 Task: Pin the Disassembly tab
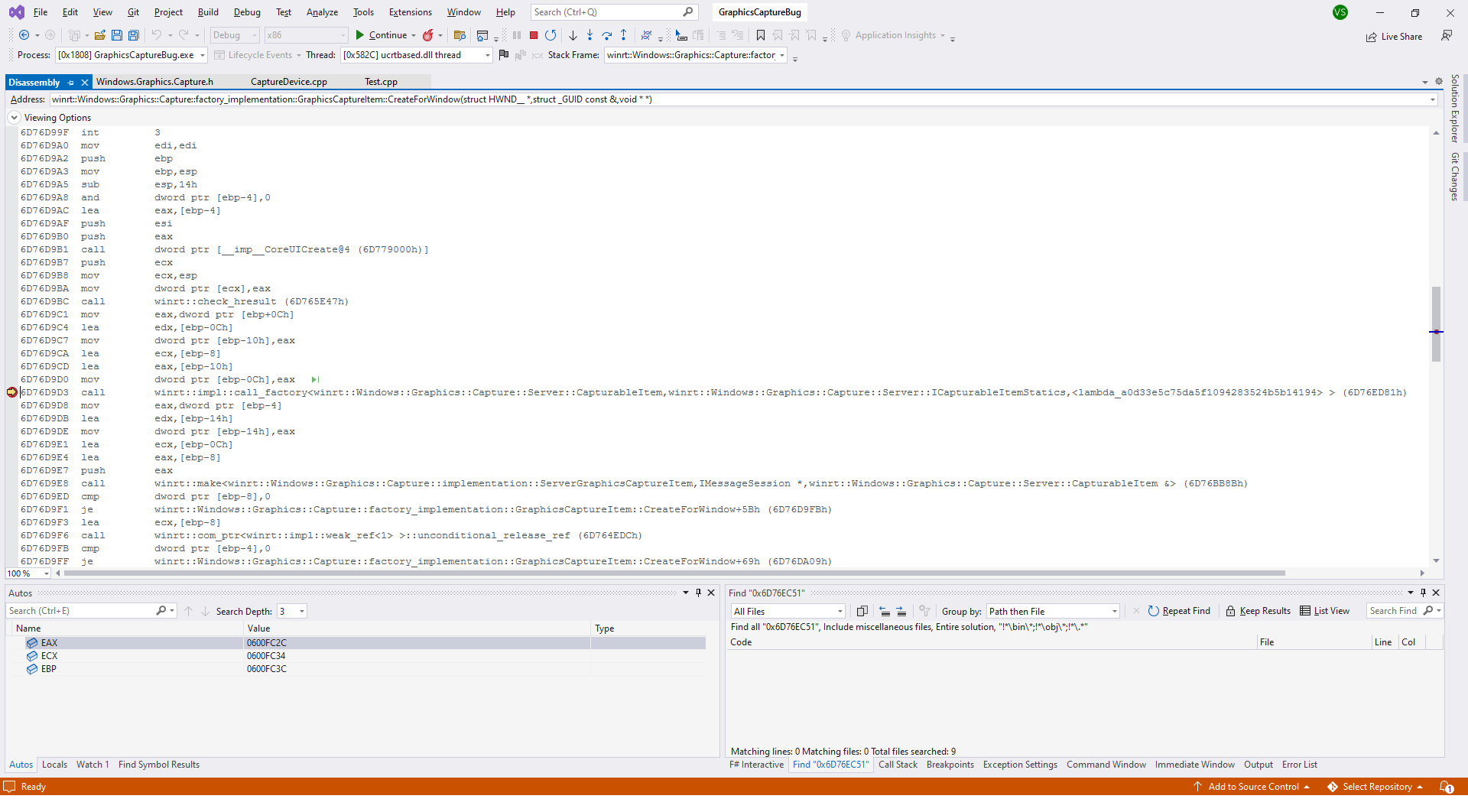[71, 83]
